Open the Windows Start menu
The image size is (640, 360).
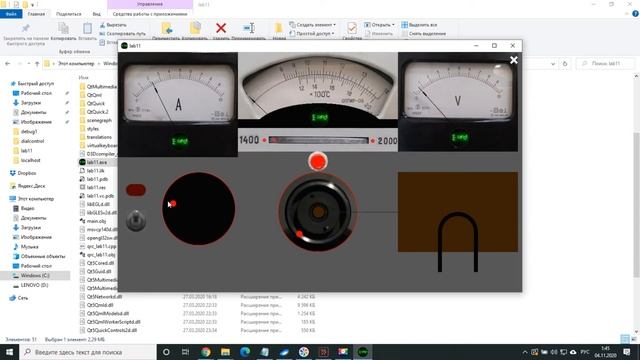pyautogui.click(x=9, y=352)
